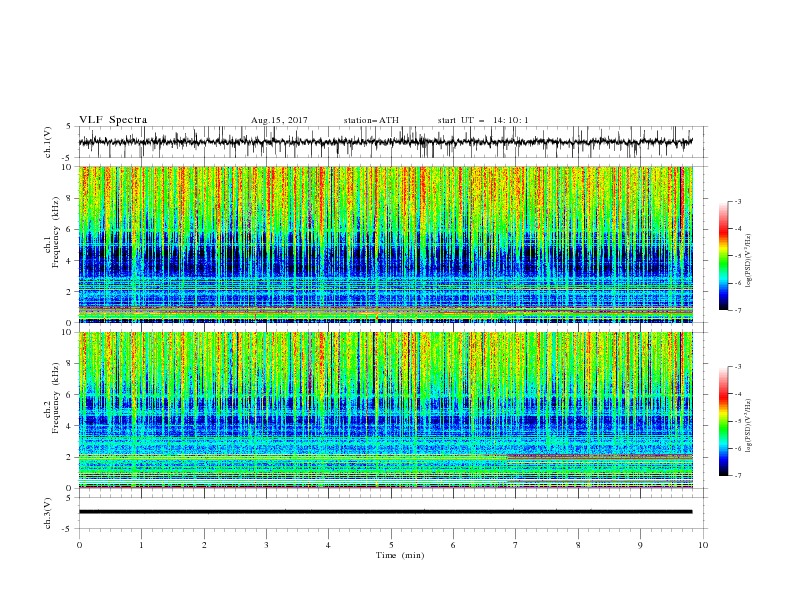The width and height of the screenshot is (792, 612).
Task: Click the "-5" label on ch.1 color bar
Action: coord(737,256)
